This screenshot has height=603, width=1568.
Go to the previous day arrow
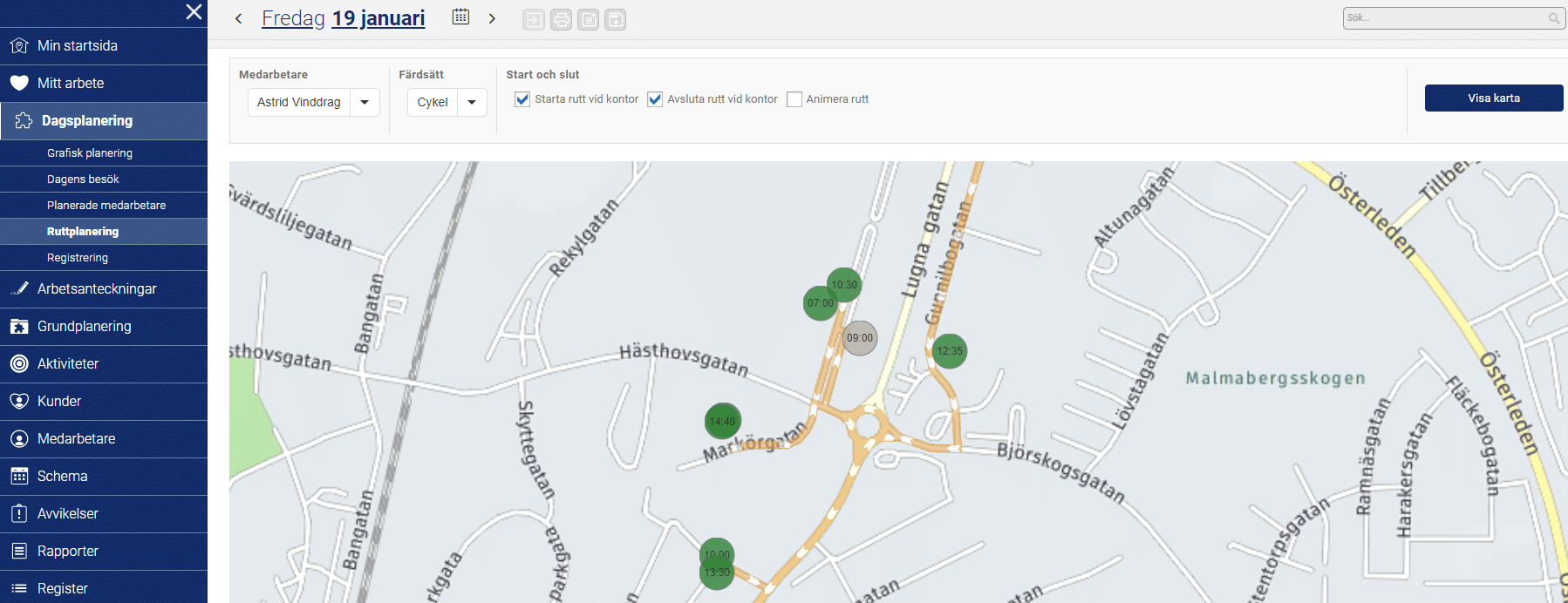point(238,18)
